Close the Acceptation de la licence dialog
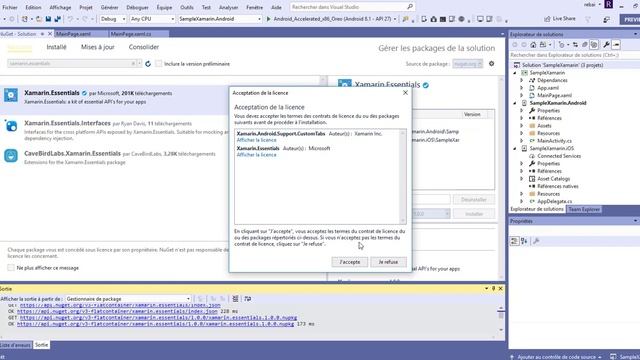Viewport: 640px width, 360px height. (x=405, y=93)
